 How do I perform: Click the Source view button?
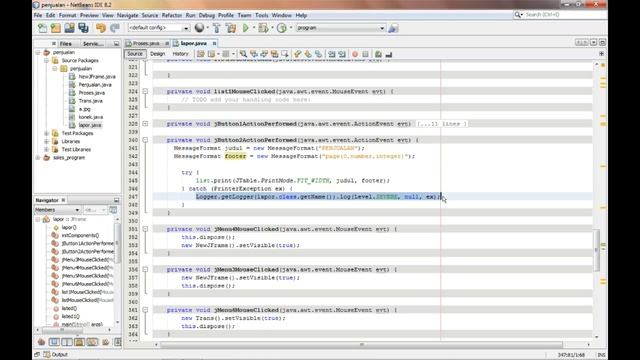tap(135, 54)
